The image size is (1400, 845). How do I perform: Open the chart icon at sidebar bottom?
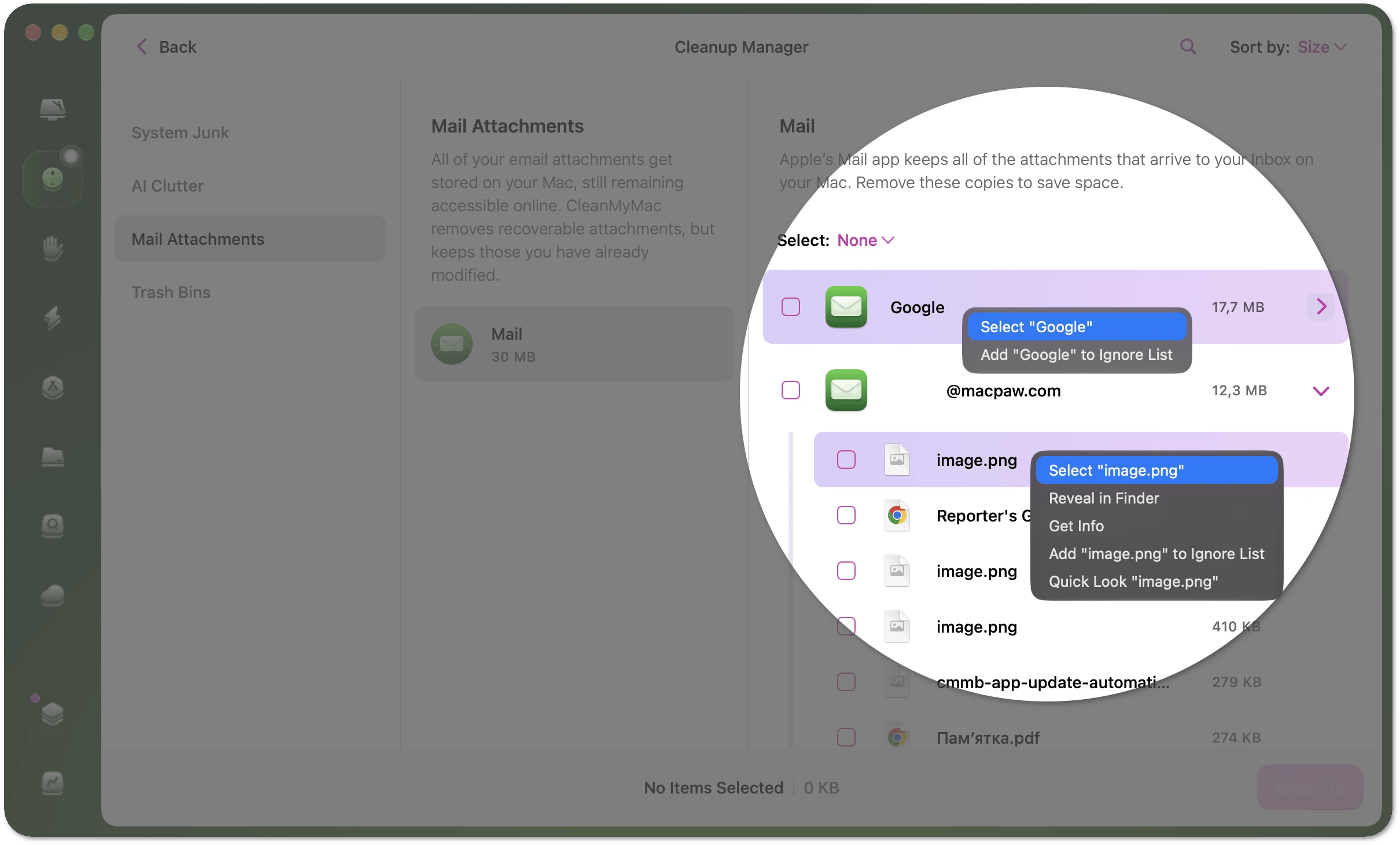coord(53,783)
